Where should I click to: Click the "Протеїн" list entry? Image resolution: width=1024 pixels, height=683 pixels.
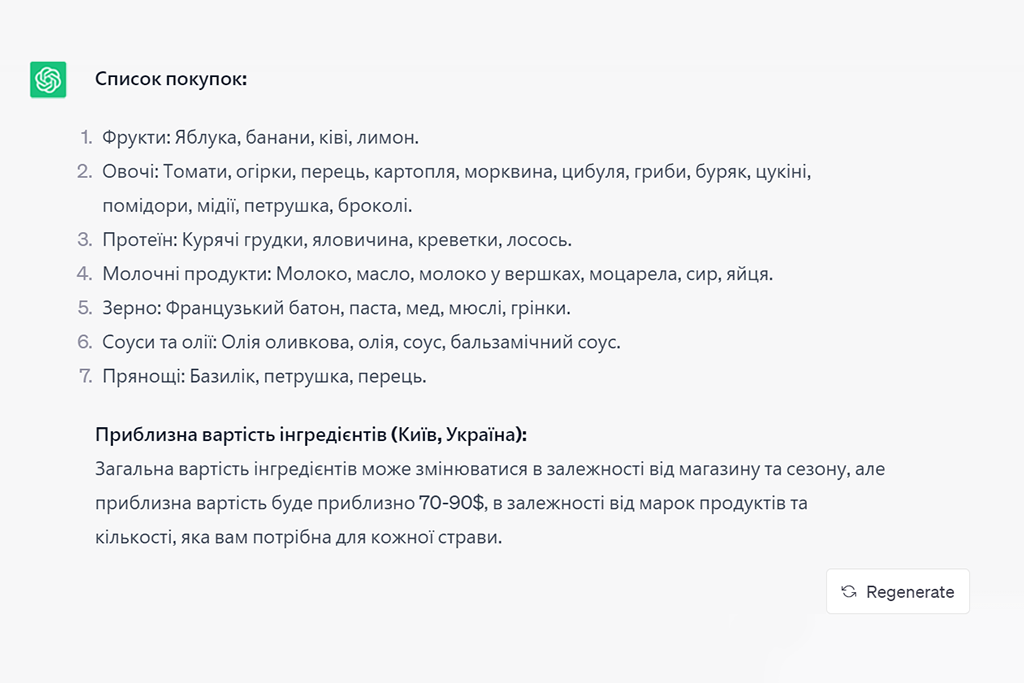[x=337, y=240]
